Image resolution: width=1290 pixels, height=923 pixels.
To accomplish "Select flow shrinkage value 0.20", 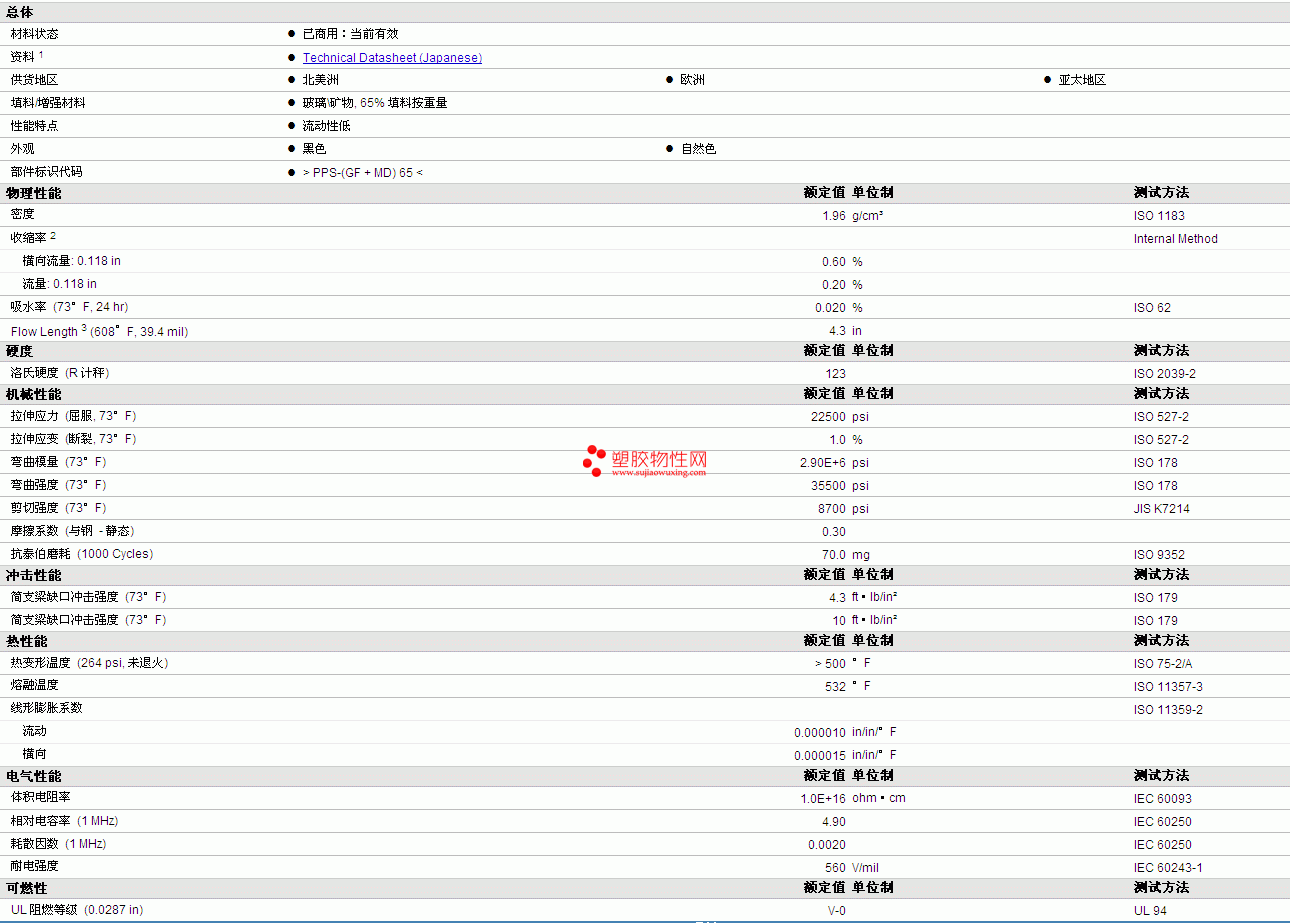I will [x=834, y=285].
